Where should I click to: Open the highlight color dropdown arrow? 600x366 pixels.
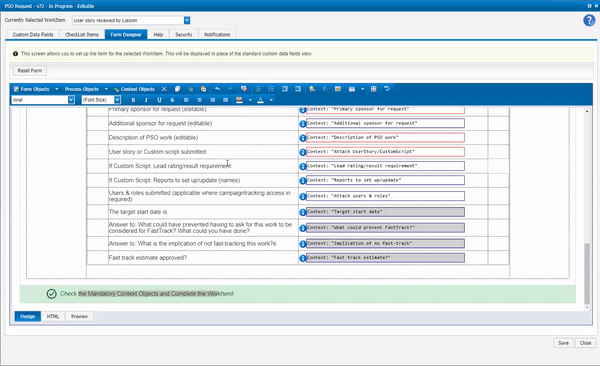coord(250,100)
